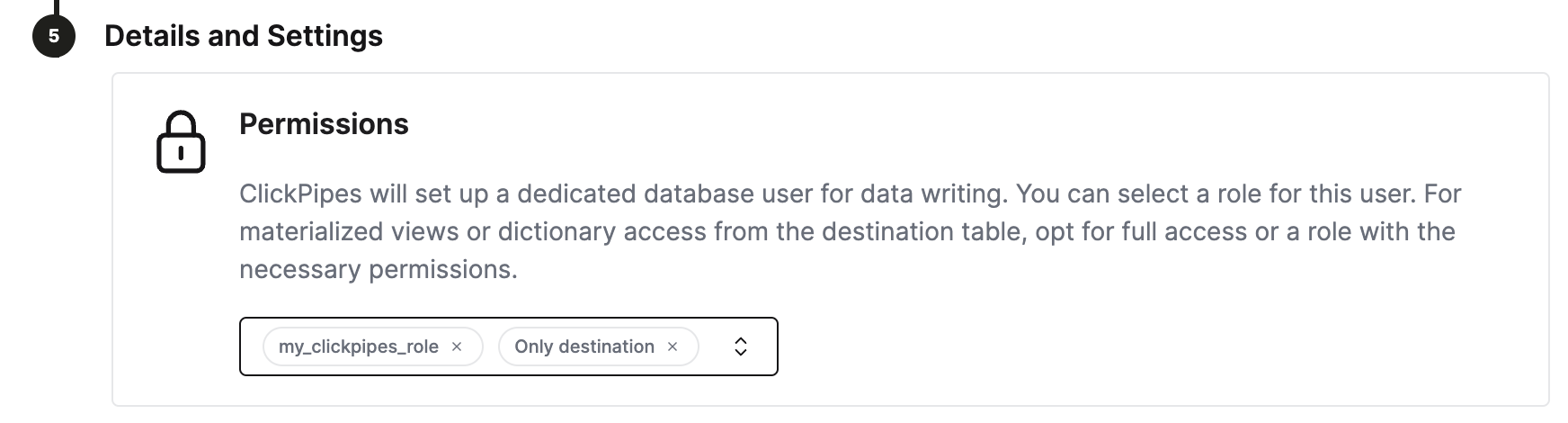
Task: Select the my_clickpipes_role chip label
Action: [x=358, y=346]
